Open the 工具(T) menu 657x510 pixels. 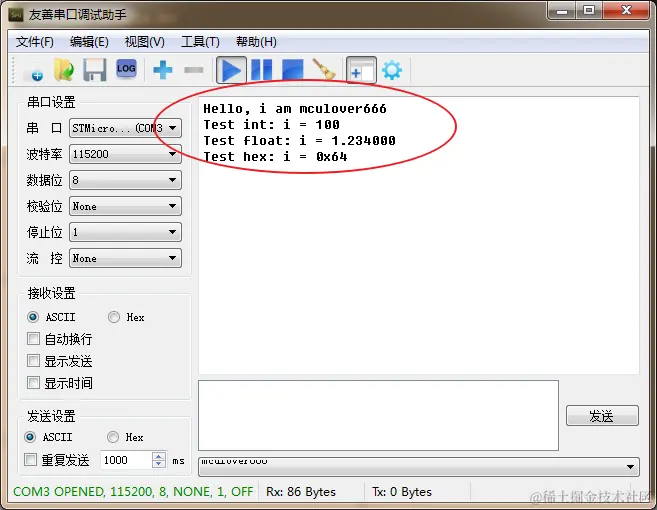tap(200, 42)
